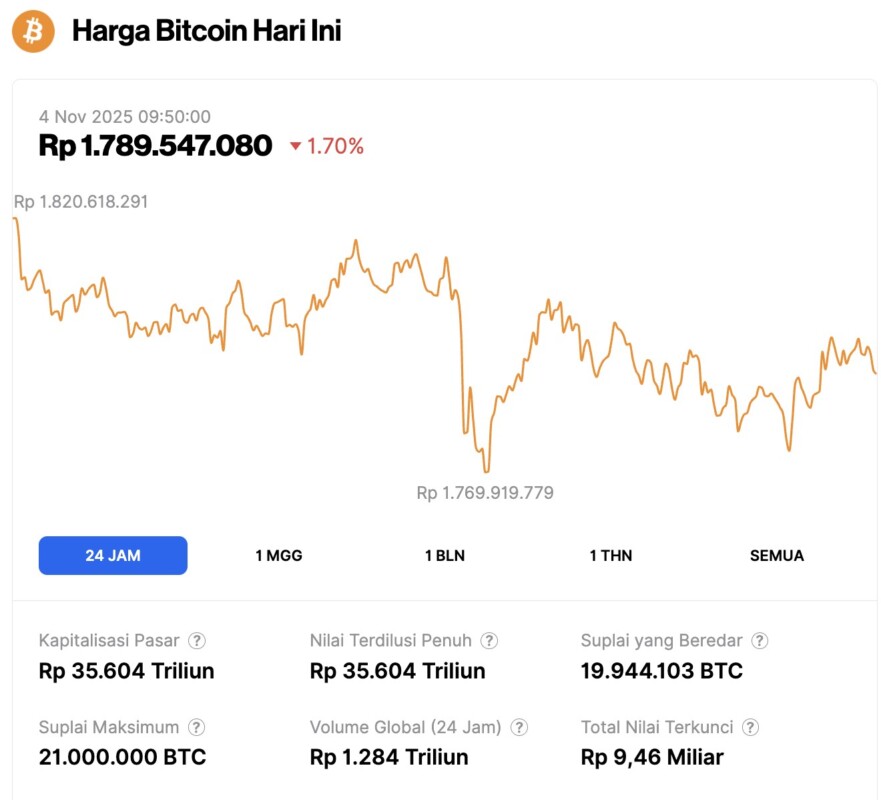Screen dimensions: 881x800
Task: Show tooltip icon for Suplai Maksimum
Action: 198,728
